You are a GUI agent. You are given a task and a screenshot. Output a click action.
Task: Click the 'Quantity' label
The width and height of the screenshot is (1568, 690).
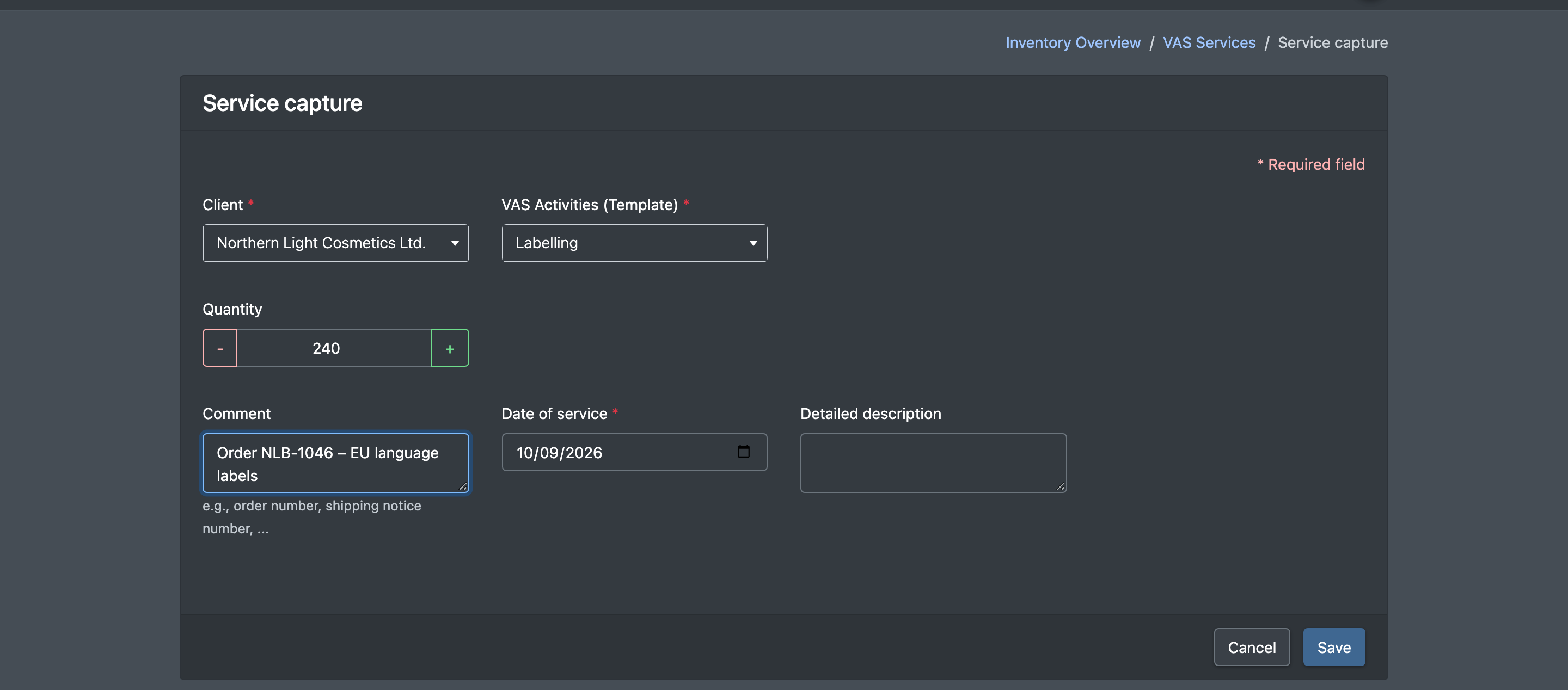pos(232,309)
